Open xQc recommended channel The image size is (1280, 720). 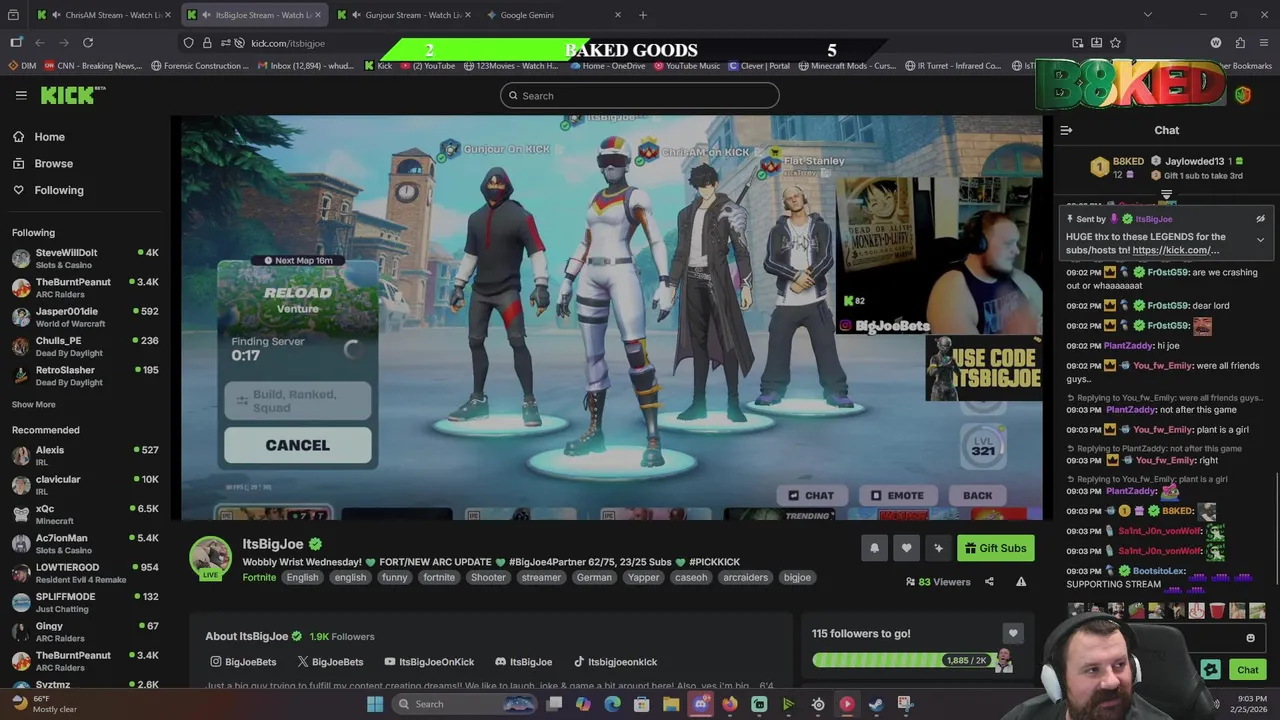pyautogui.click(x=85, y=514)
